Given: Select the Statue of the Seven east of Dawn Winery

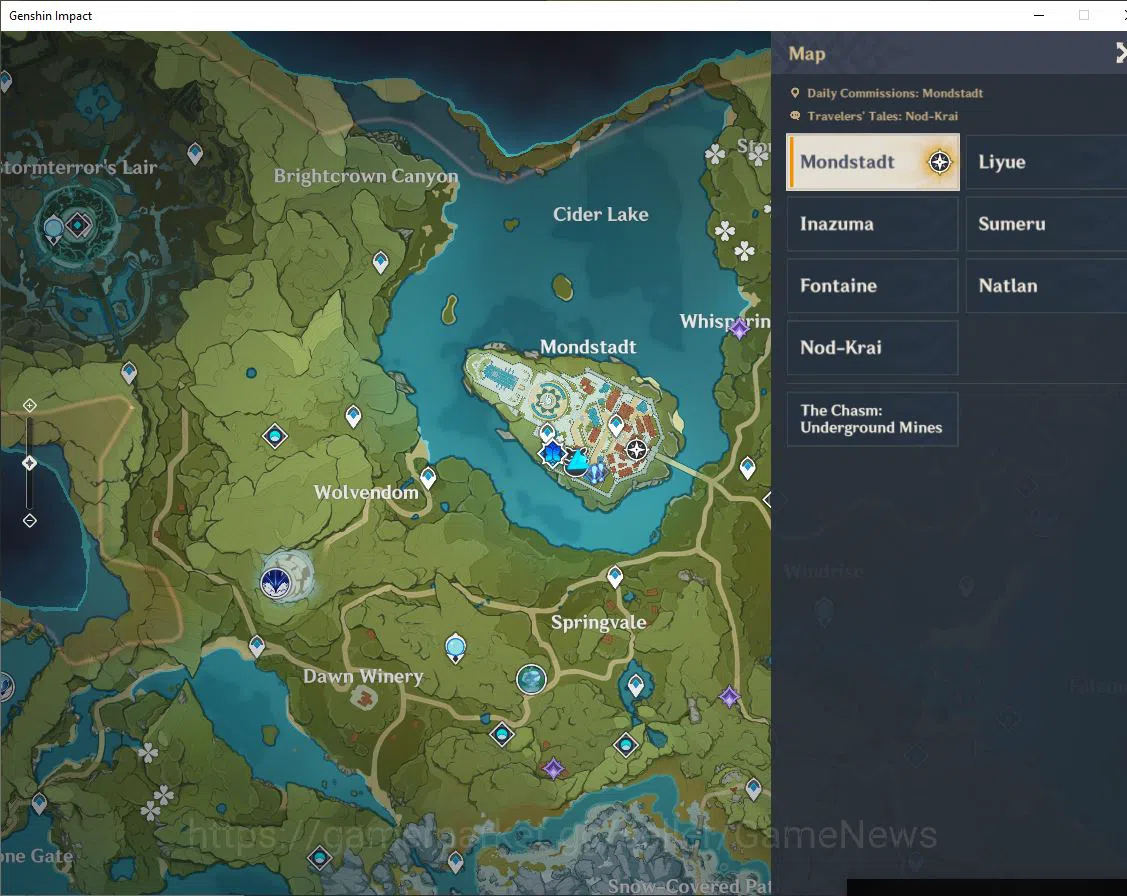Looking at the screenshot, I should click(456, 647).
